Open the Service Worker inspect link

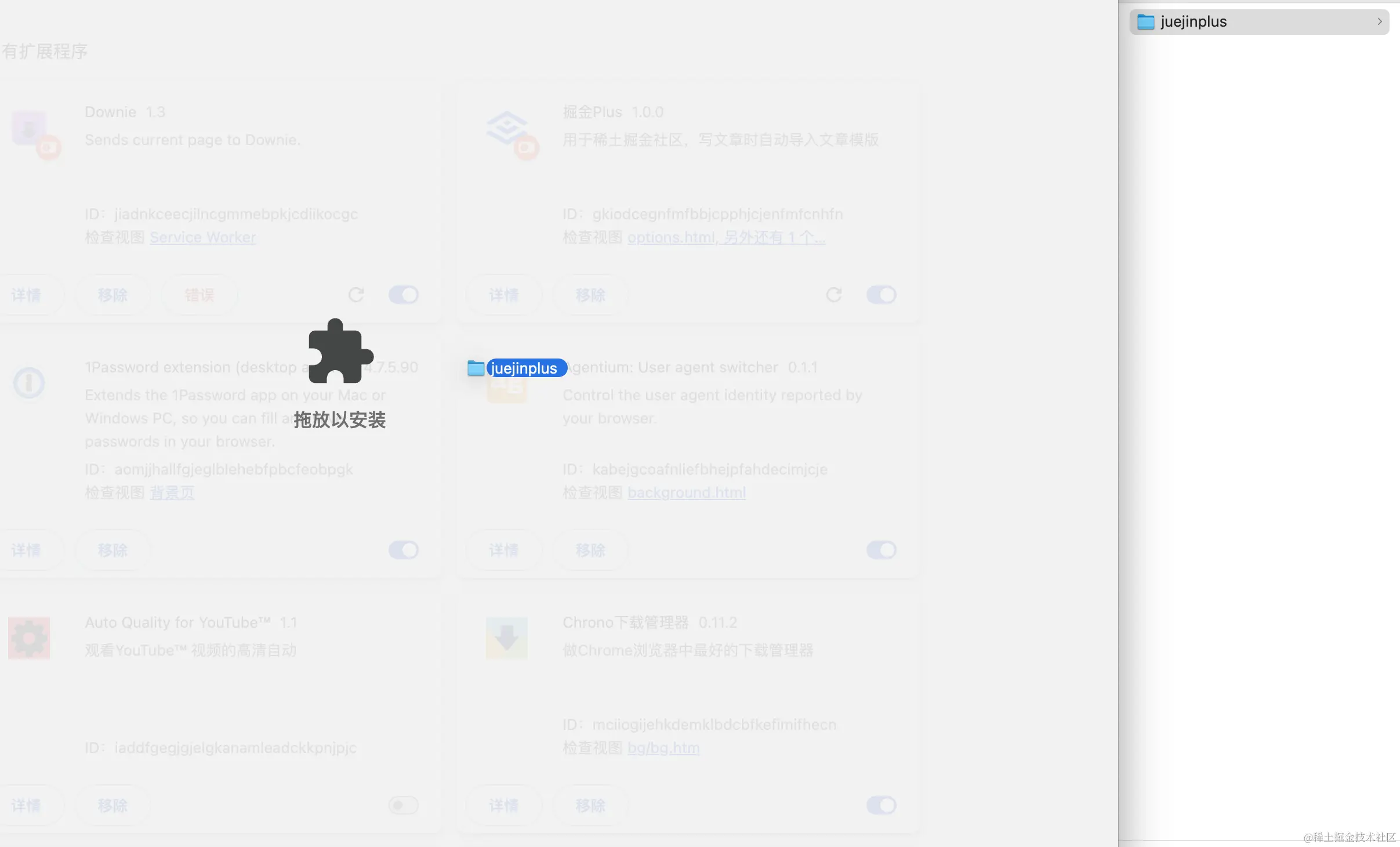(202, 237)
